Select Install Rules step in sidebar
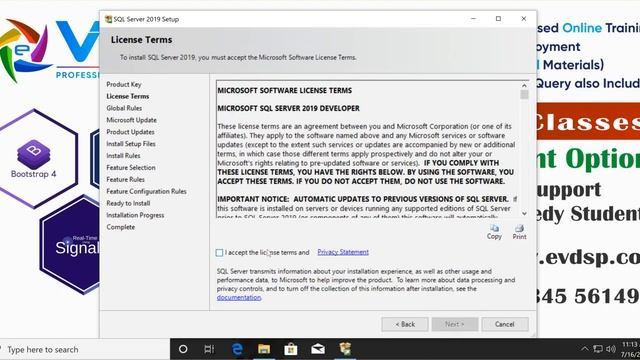Screen dimensions: 640x360 [x=123, y=156]
